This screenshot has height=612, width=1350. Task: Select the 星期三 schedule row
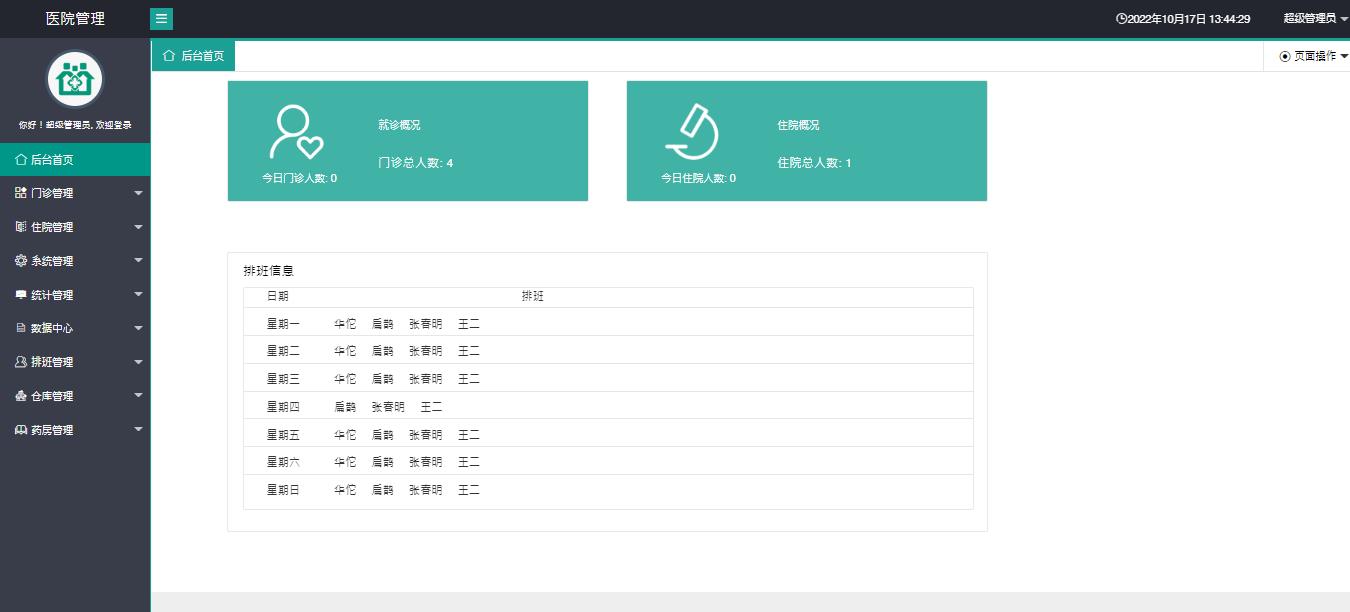tap(608, 379)
